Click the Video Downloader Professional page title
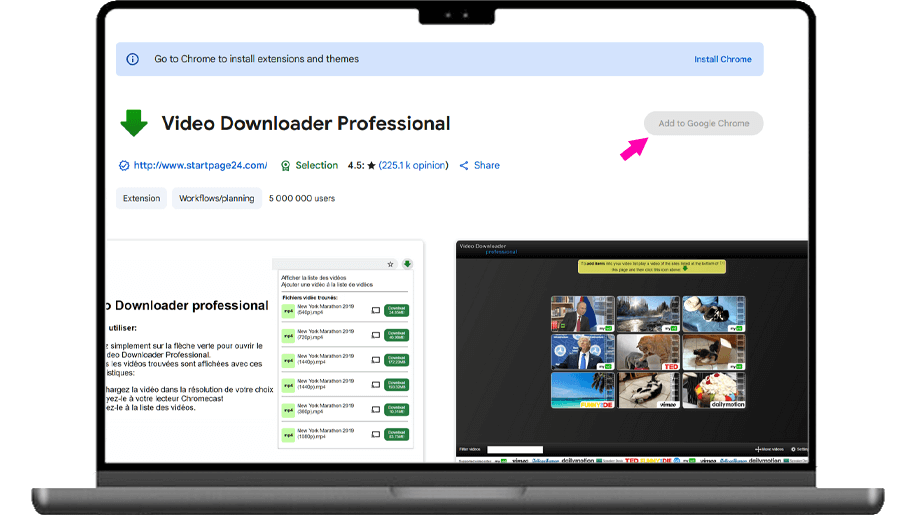Viewport: 900px width, 515px height. (x=306, y=123)
